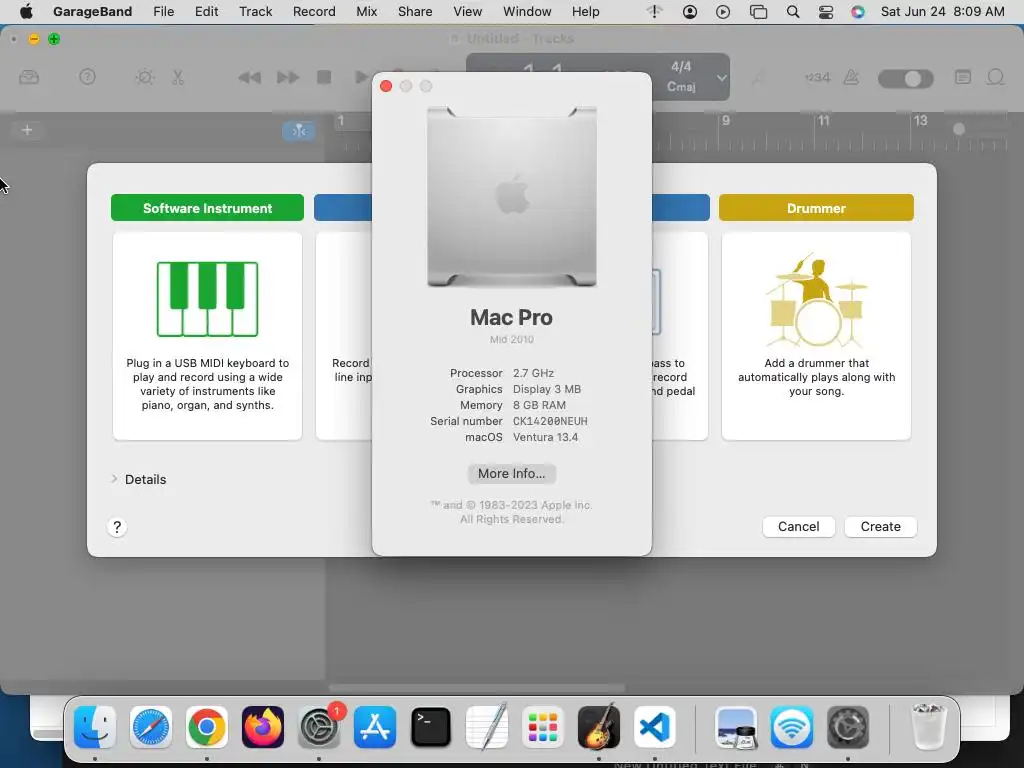Open the Window menu
This screenshot has height=768, width=1024.
pos(527,11)
